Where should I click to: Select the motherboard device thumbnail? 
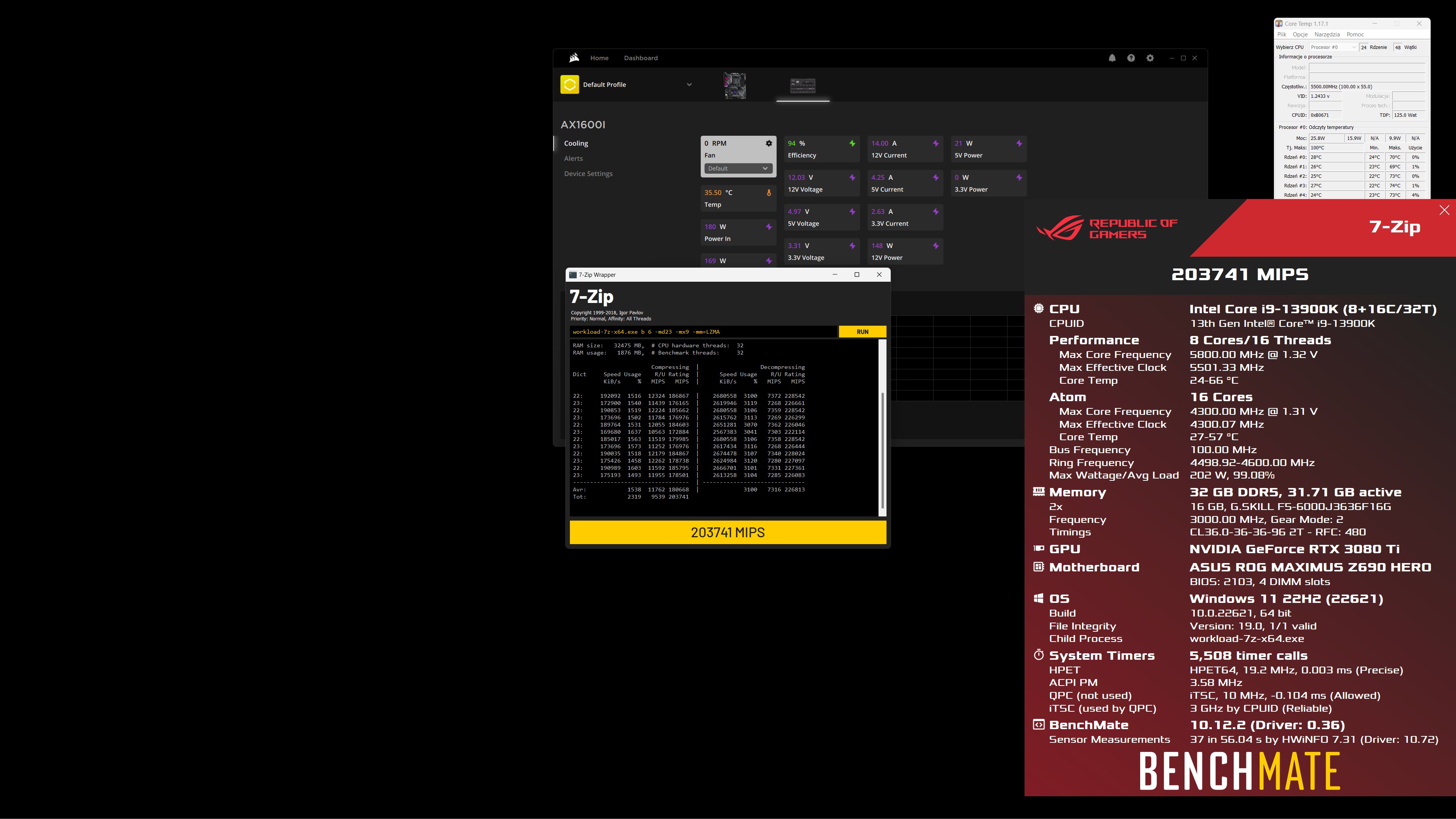point(735,86)
